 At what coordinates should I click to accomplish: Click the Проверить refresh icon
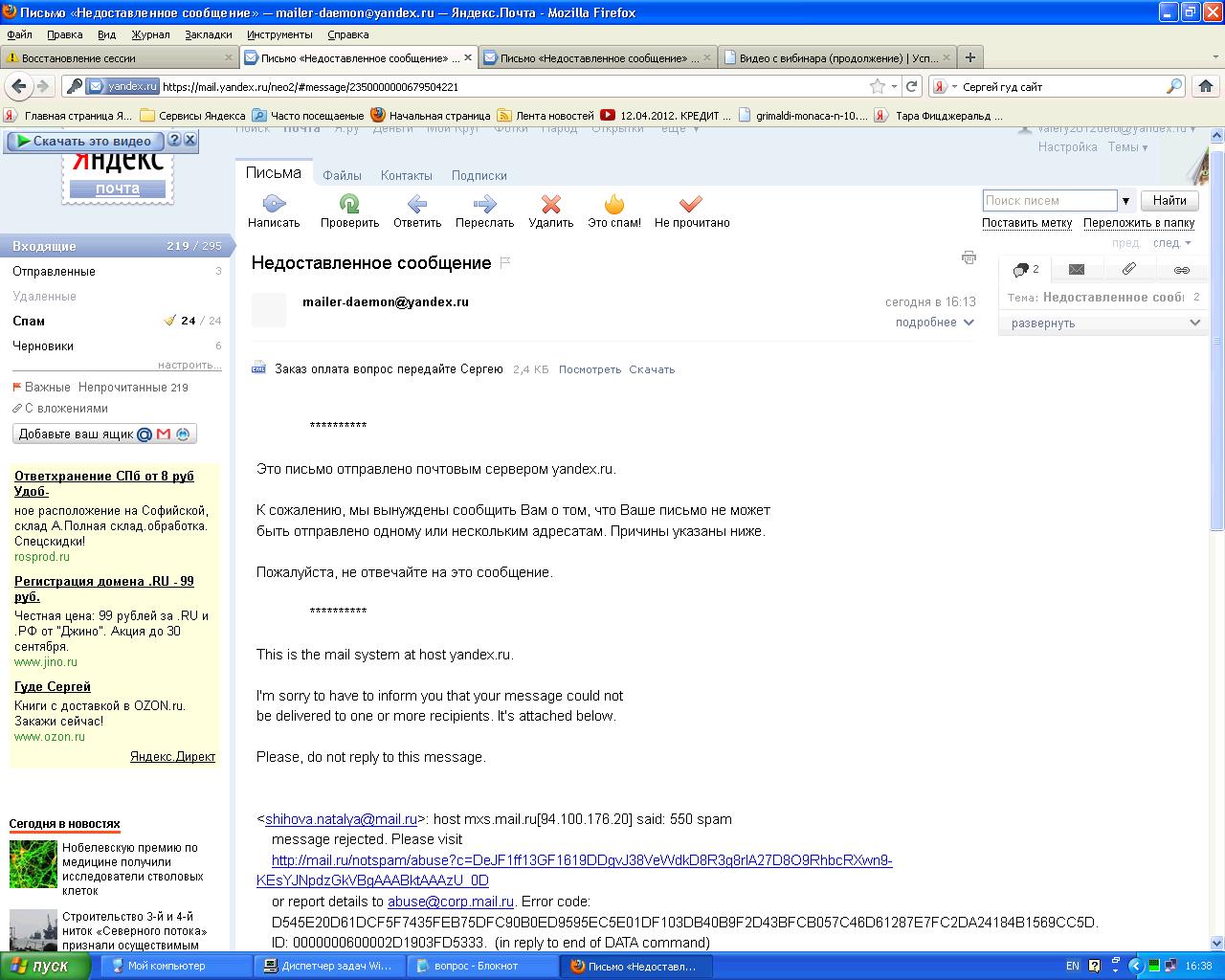(x=349, y=203)
